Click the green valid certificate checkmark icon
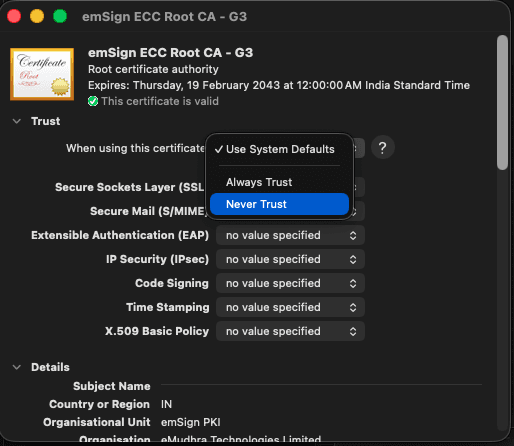 (x=93, y=101)
